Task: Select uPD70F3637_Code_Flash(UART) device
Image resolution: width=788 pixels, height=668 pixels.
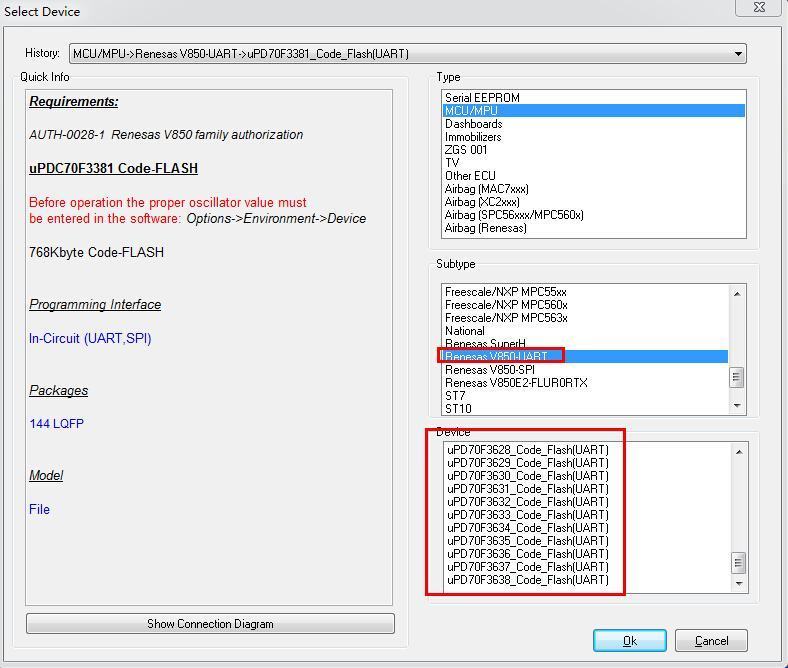Action: [x=587, y=567]
